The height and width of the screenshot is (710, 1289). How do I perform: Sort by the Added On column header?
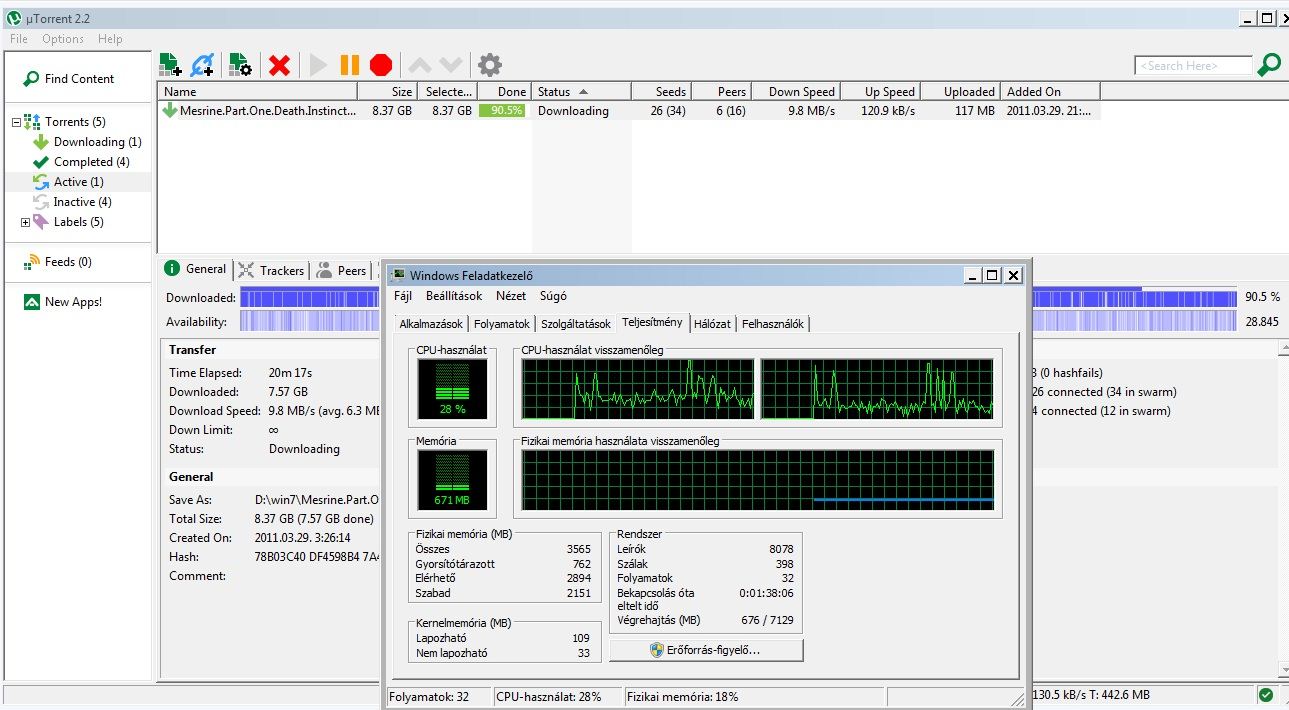(x=1050, y=91)
